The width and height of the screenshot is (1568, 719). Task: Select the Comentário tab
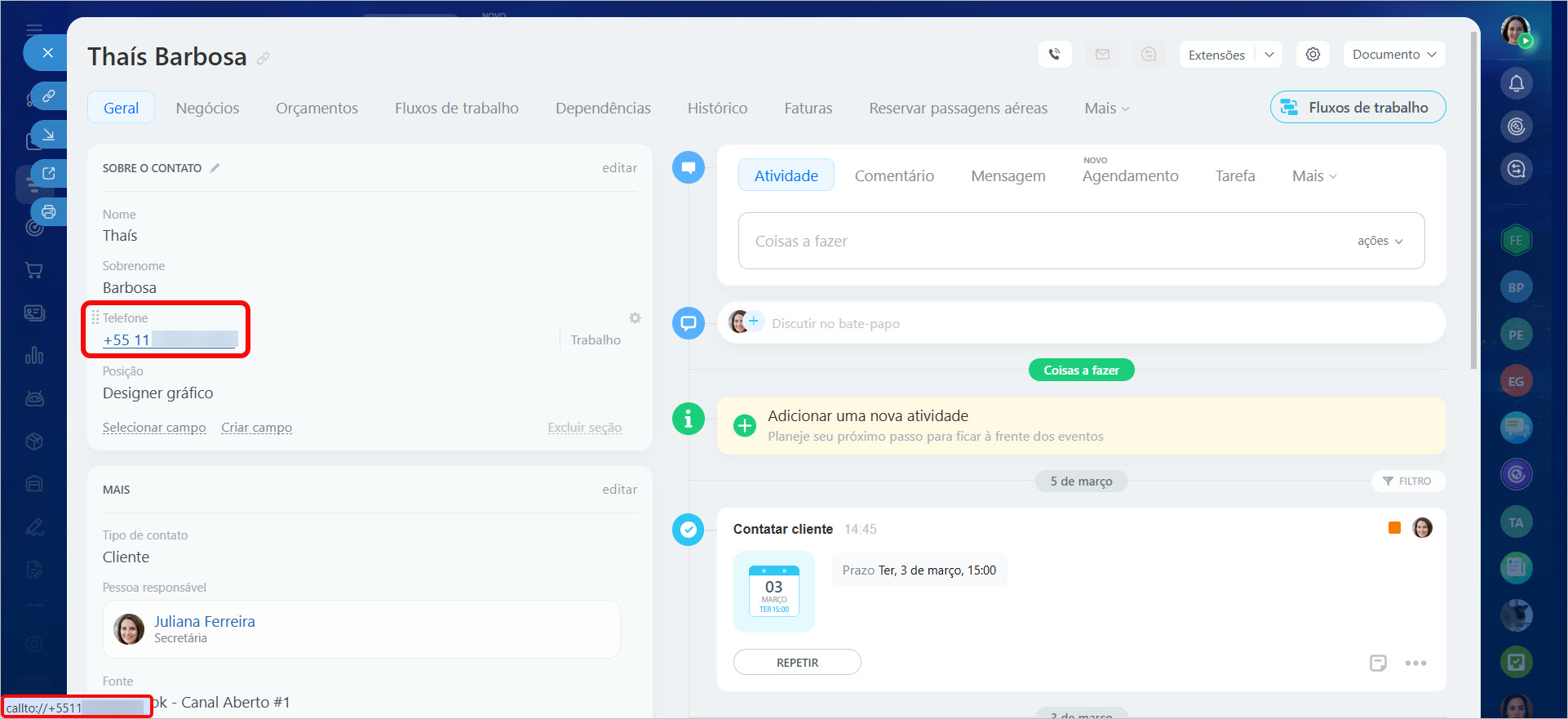(894, 176)
